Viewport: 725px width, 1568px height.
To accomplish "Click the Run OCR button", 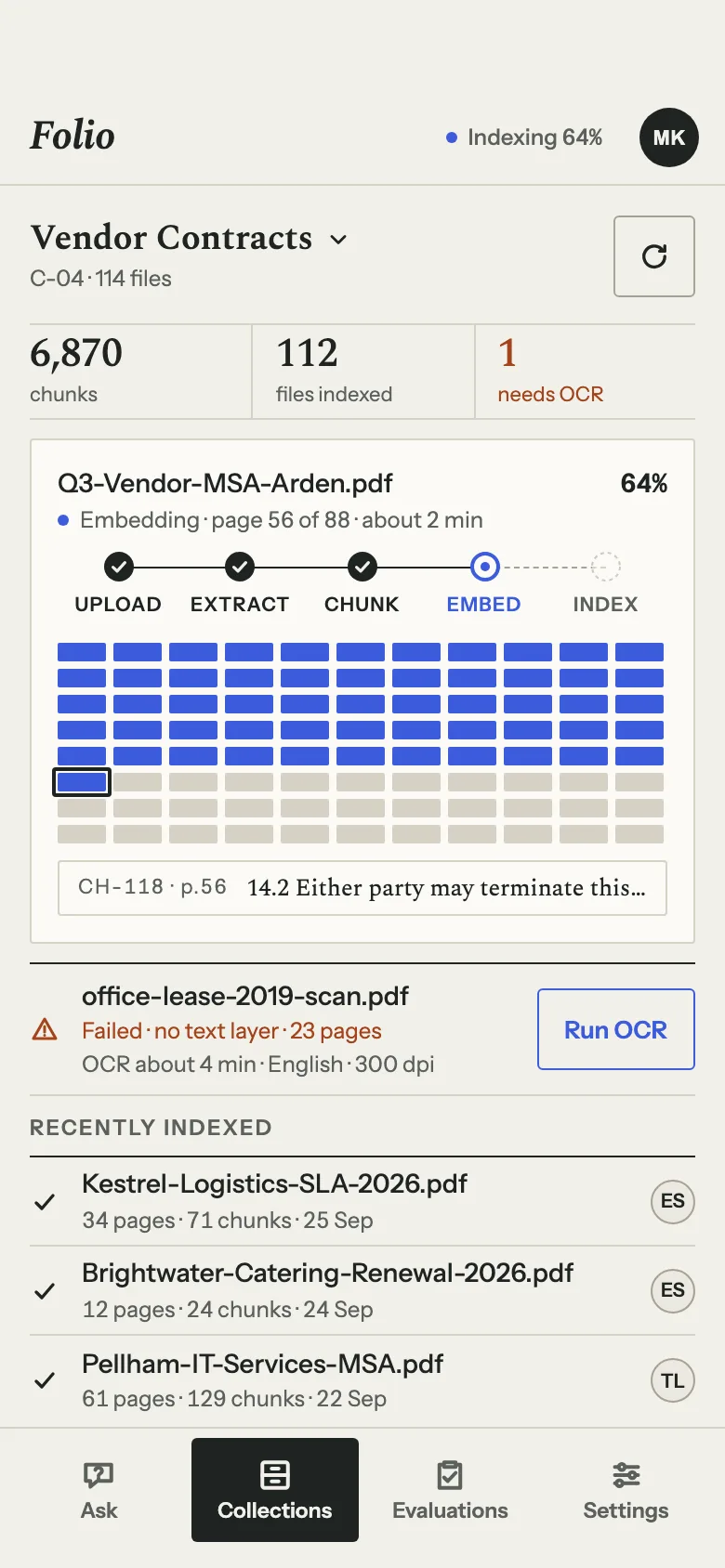I will click(616, 1029).
